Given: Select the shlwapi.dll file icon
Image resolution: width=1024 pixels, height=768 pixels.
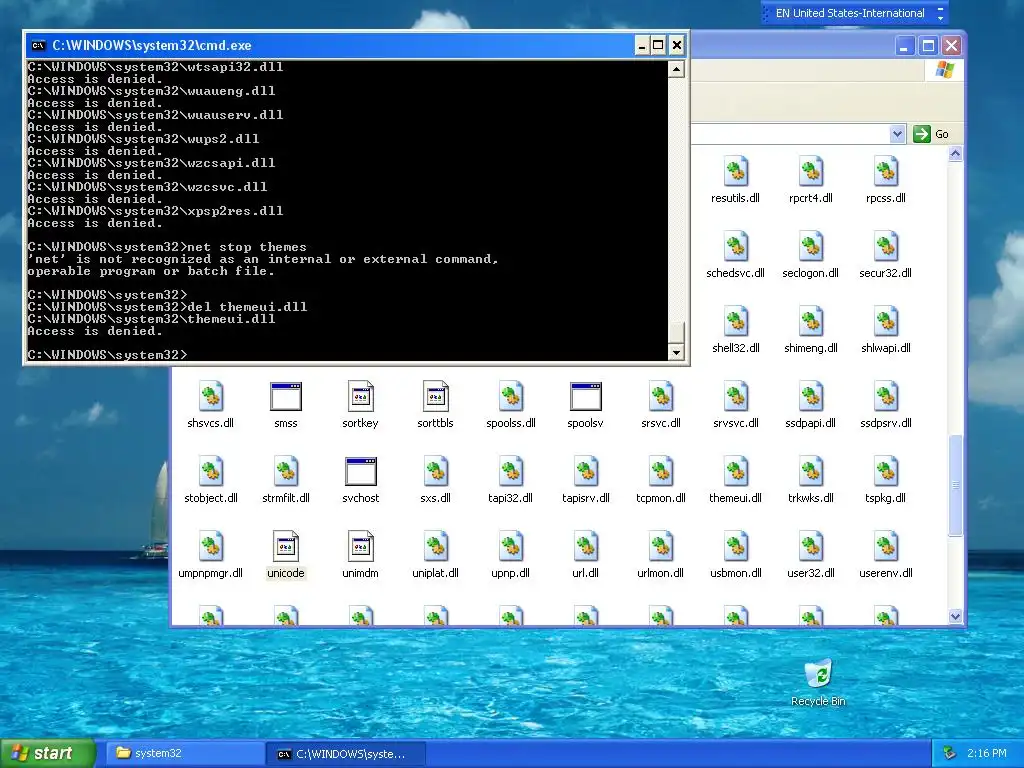Looking at the screenshot, I should point(886,321).
